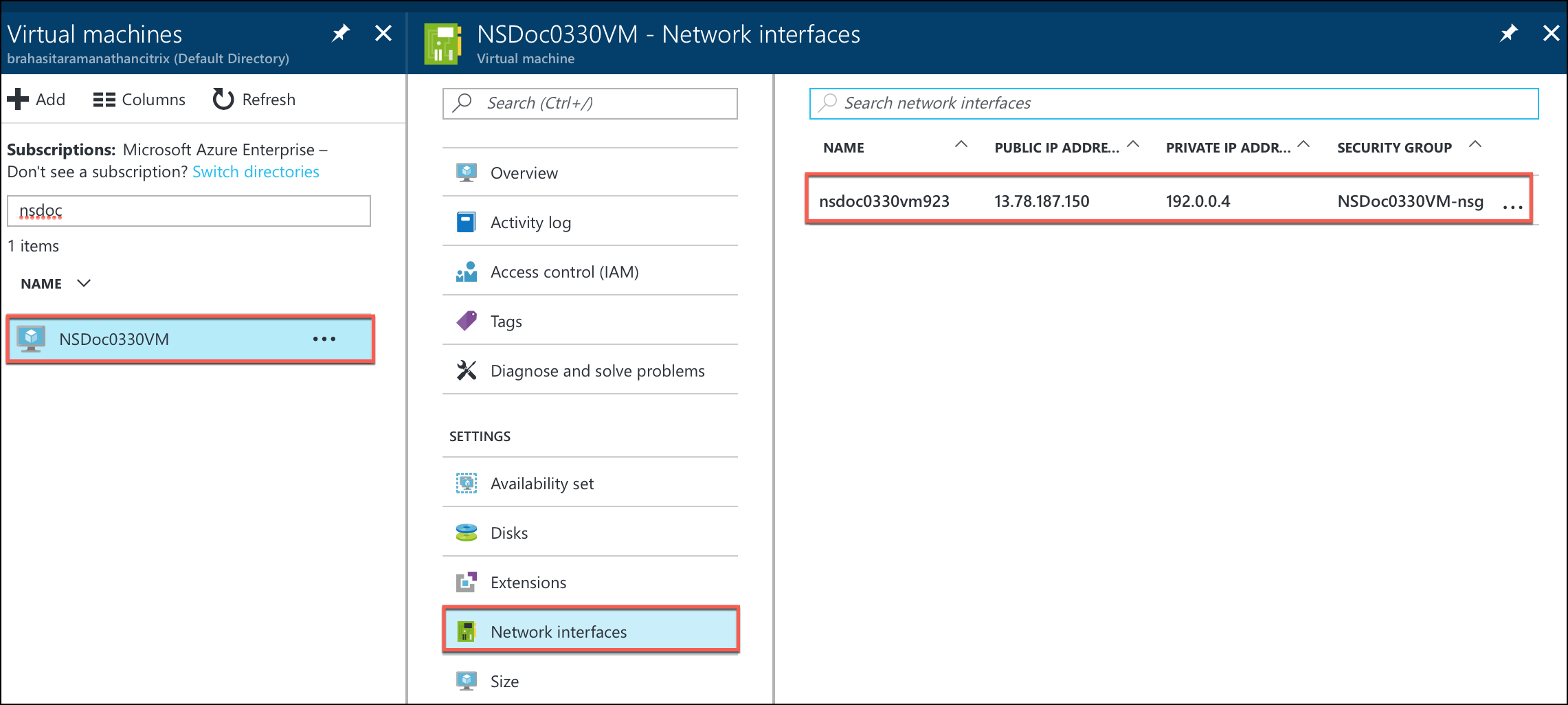The height and width of the screenshot is (705, 1568).
Task: Open the Columns chooser
Action: click(x=139, y=100)
